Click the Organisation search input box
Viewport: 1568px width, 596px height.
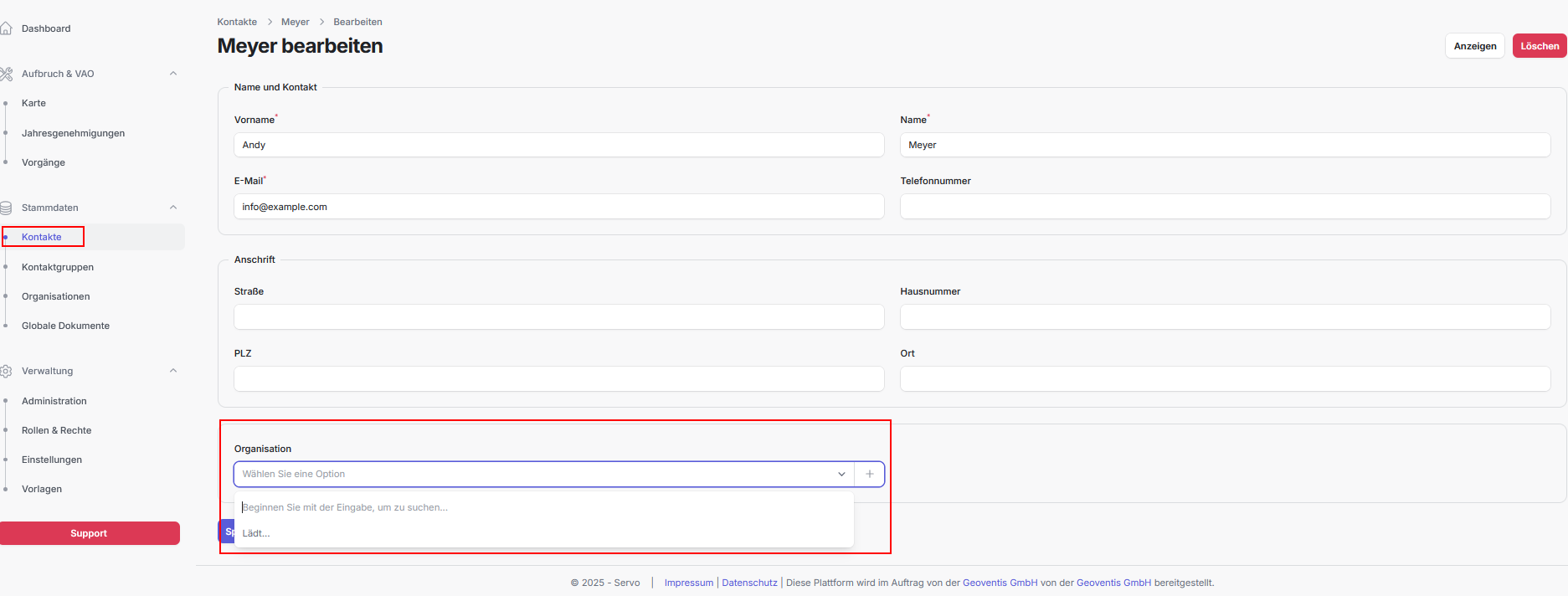click(x=544, y=507)
